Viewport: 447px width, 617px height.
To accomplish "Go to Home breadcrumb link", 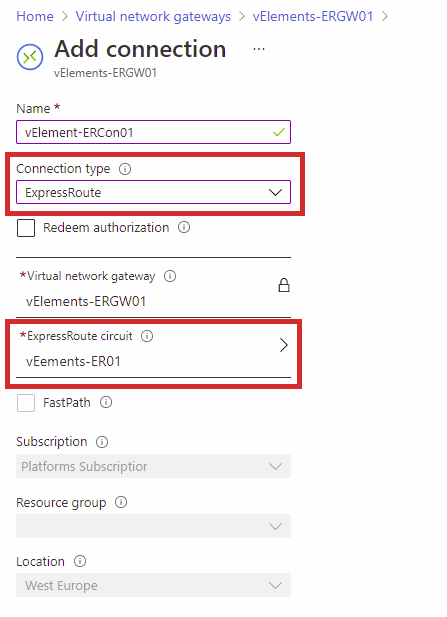I will (x=35, y=17).
